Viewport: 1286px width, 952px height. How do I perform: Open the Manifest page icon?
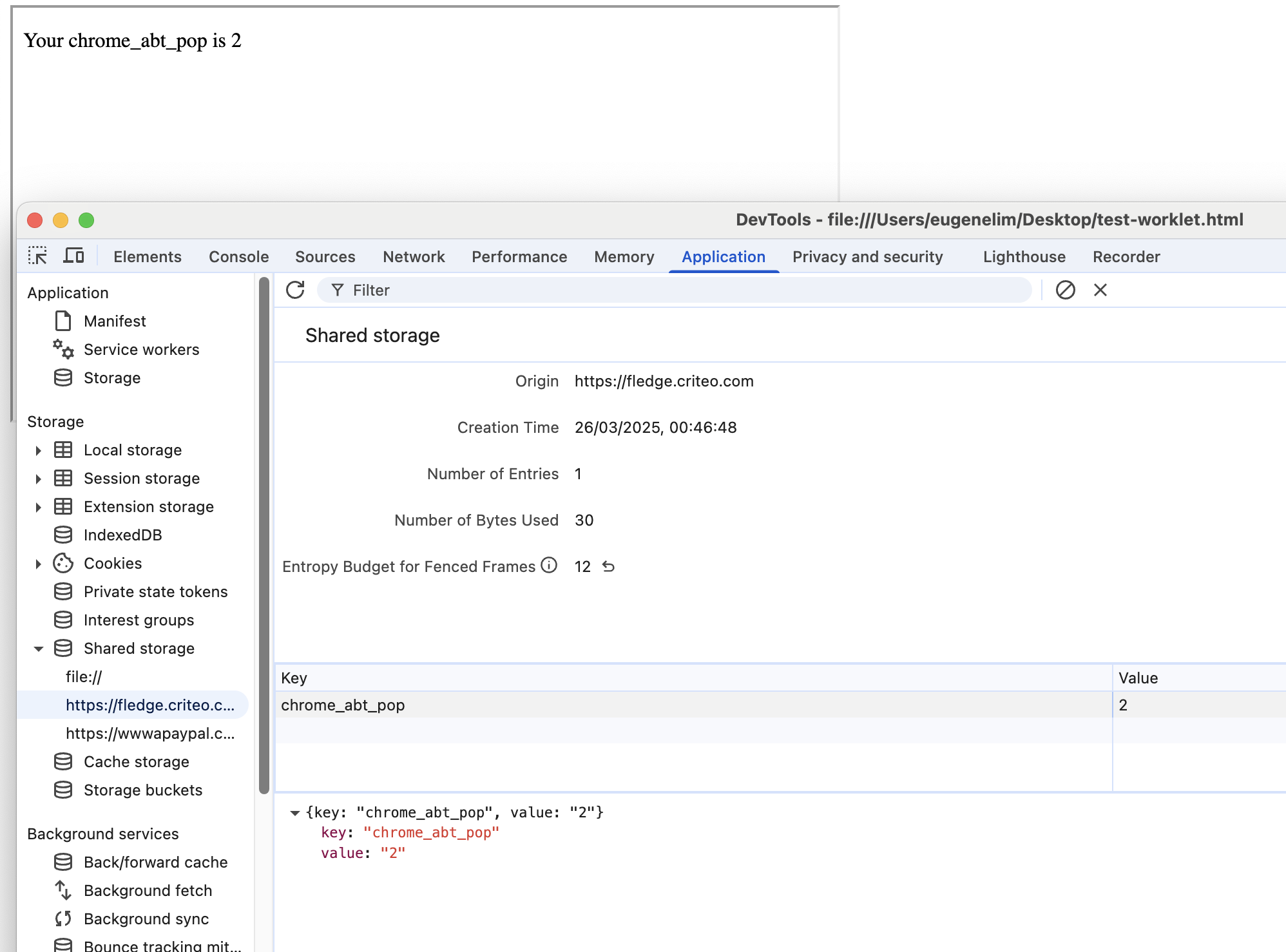[x=62, y=321]
